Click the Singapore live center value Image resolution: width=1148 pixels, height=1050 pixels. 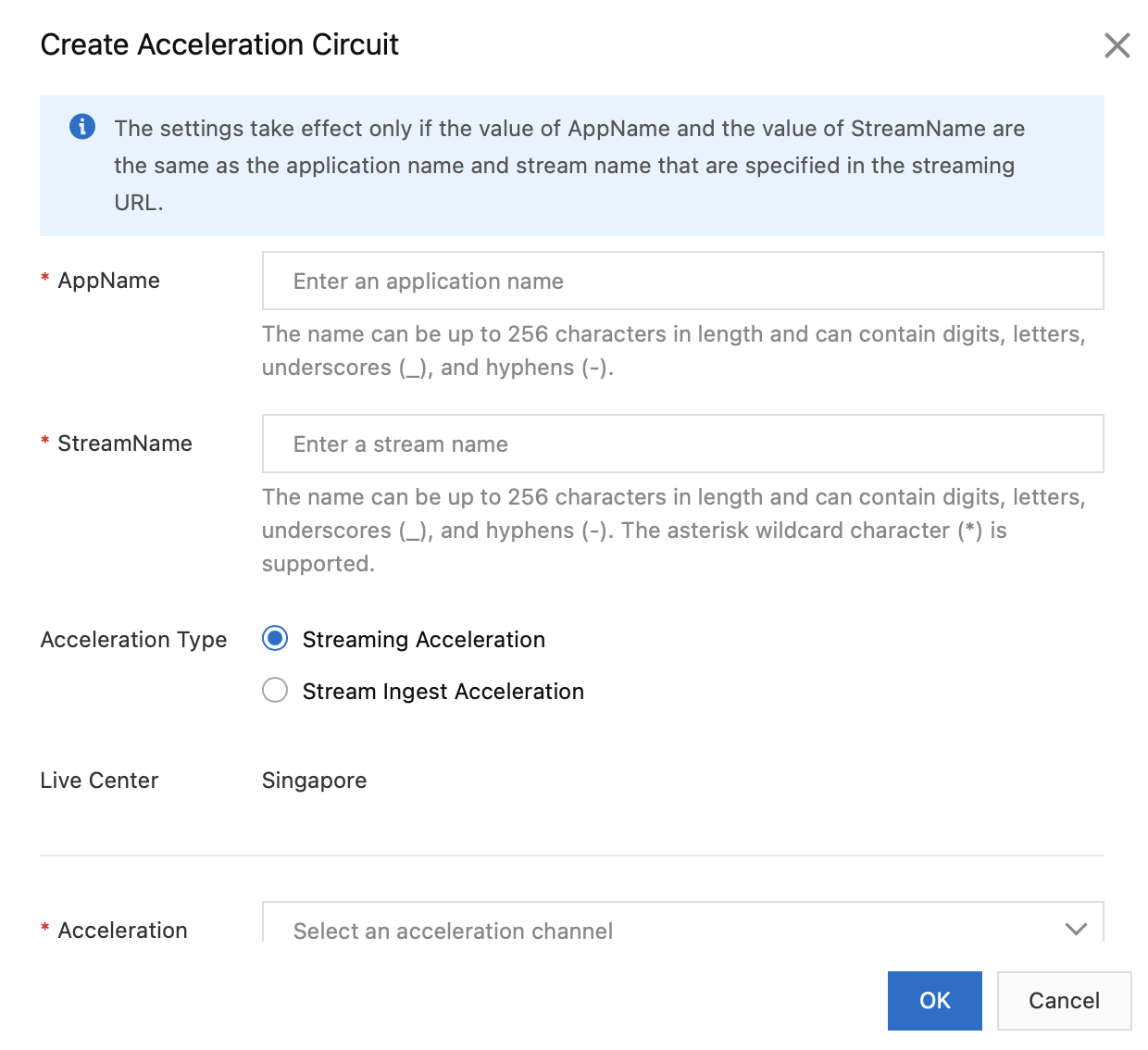tap(314, 781)
